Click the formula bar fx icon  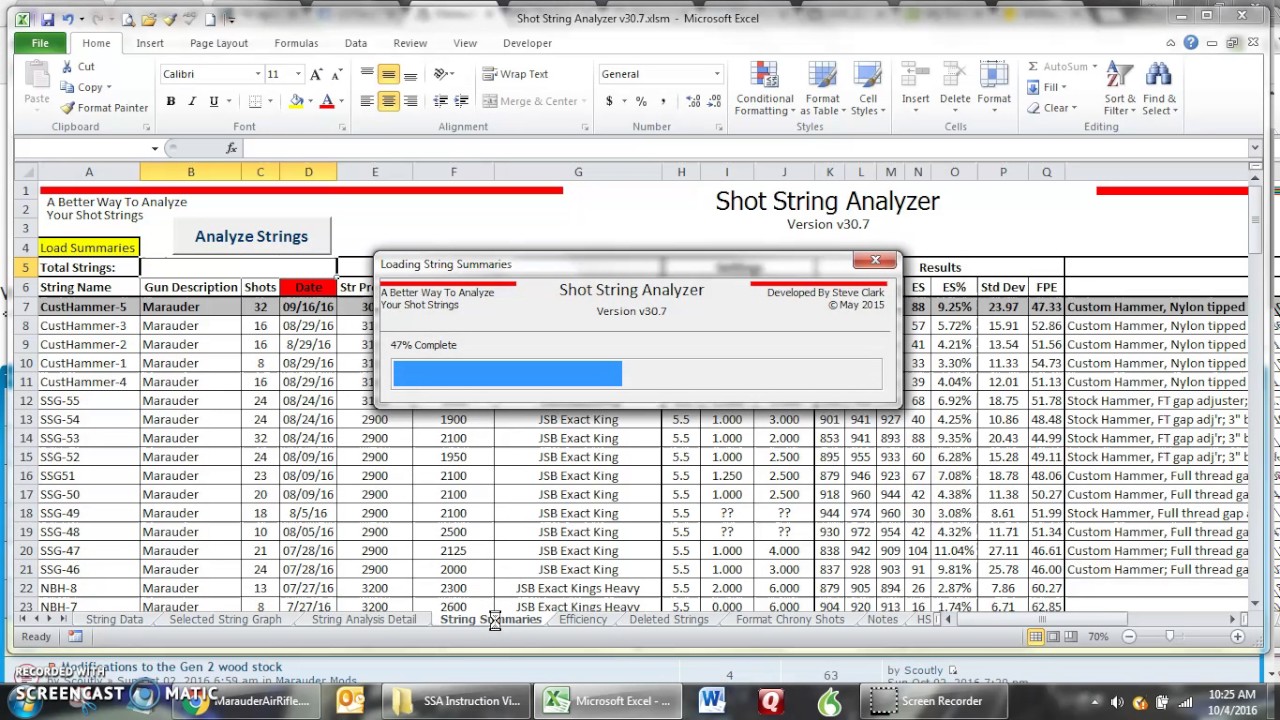coord(231,148)
